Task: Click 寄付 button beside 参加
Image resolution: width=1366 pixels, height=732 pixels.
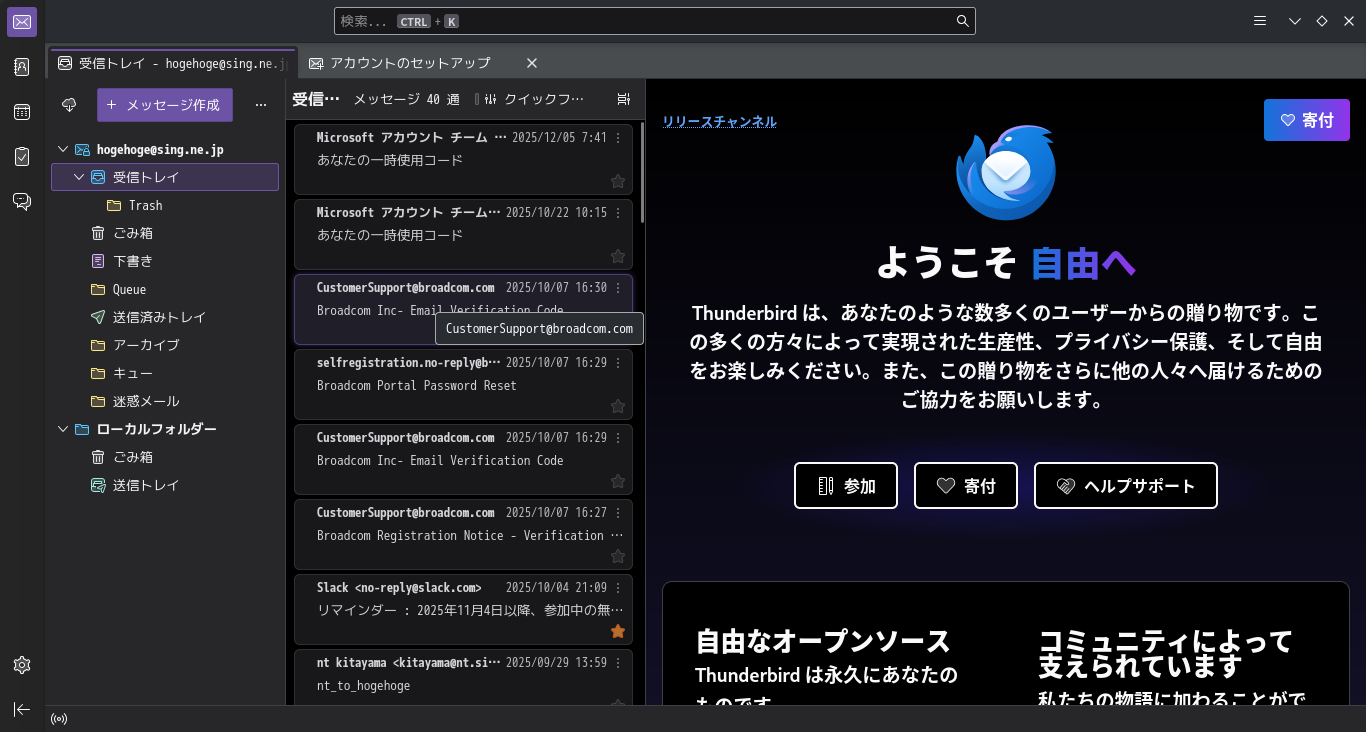Action: pyautogui.click(x=966, y=486)
